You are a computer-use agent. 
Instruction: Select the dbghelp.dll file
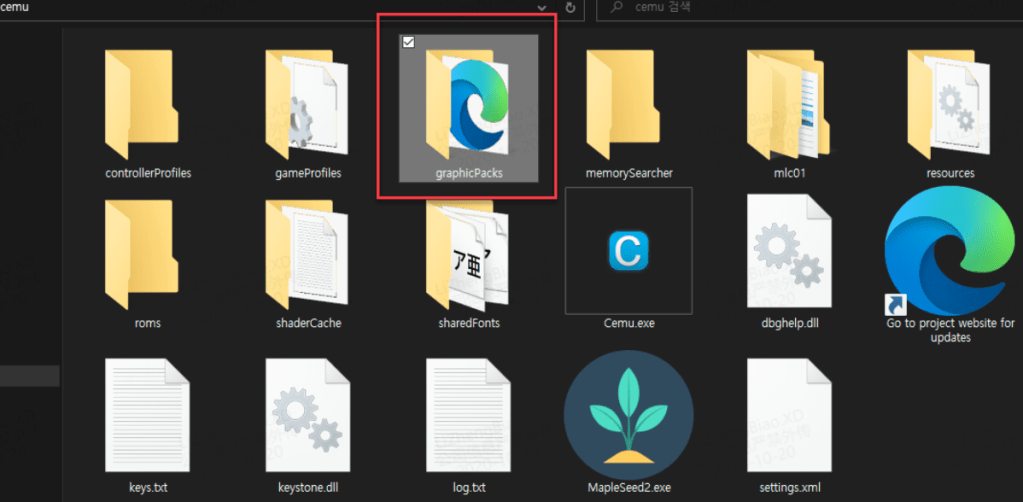(x=788, y=251)
